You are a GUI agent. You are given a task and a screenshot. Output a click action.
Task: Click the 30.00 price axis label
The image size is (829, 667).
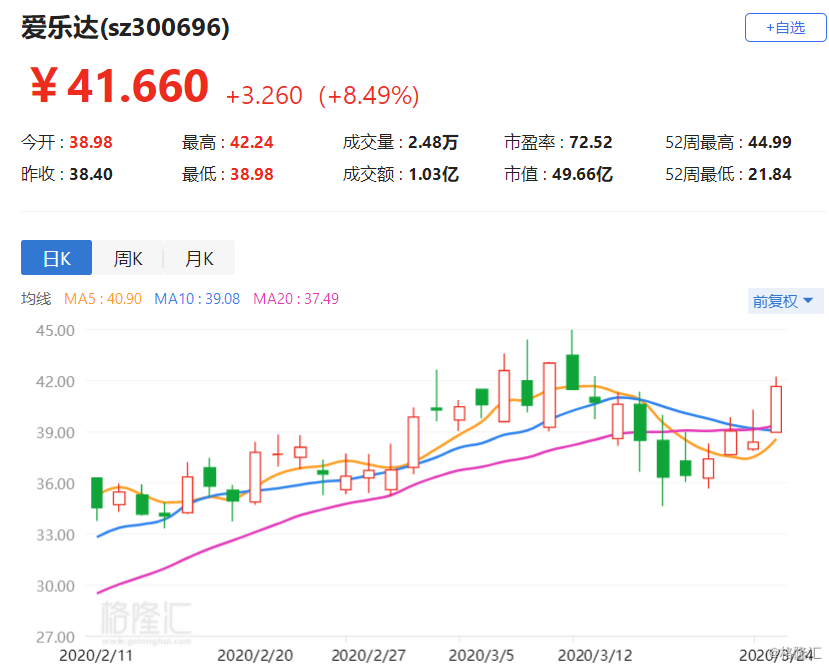coord(55,586)
